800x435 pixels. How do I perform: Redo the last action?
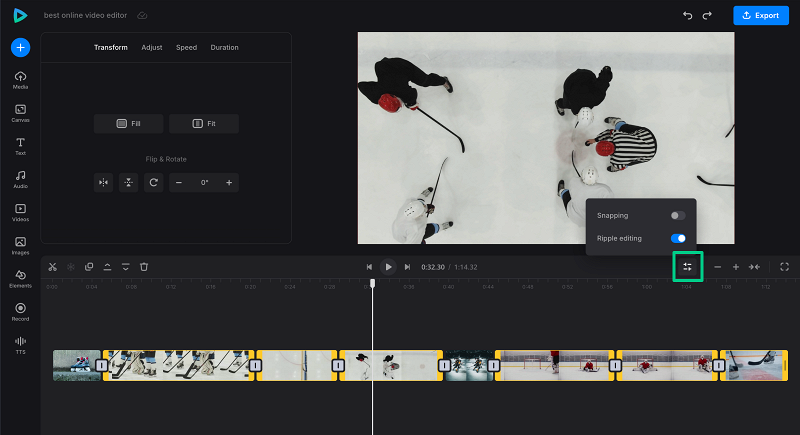tap(707, 15)
